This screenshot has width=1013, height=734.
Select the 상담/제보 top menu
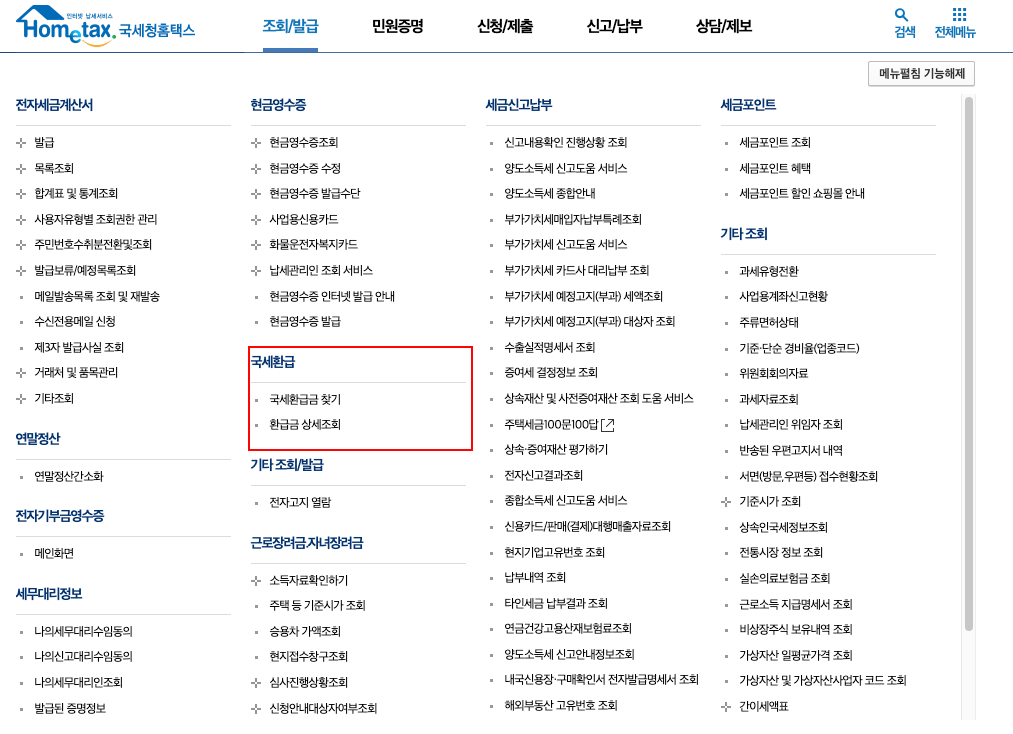(724, 26)
